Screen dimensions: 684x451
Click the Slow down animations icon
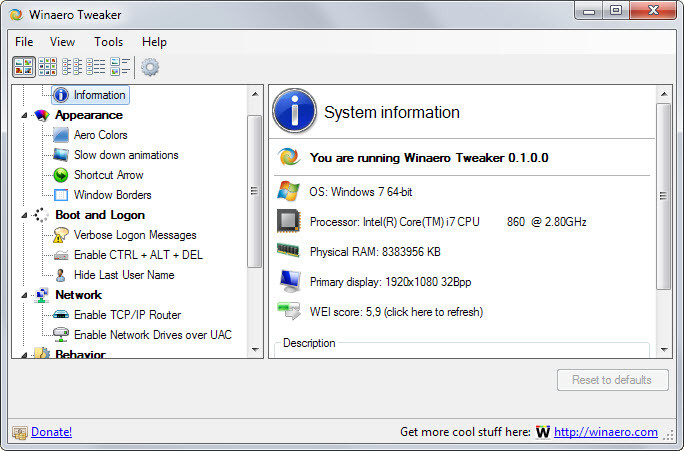(x=61, y=155)
